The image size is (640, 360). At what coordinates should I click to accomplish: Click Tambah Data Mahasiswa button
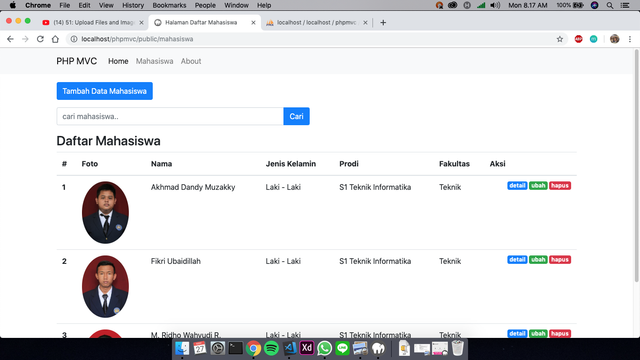(104, 91)
